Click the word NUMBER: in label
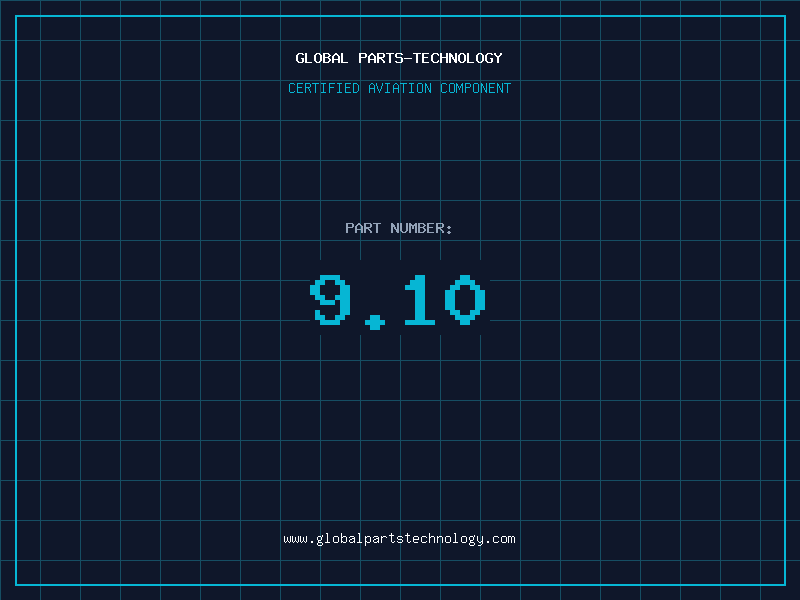 coord(421,228)
